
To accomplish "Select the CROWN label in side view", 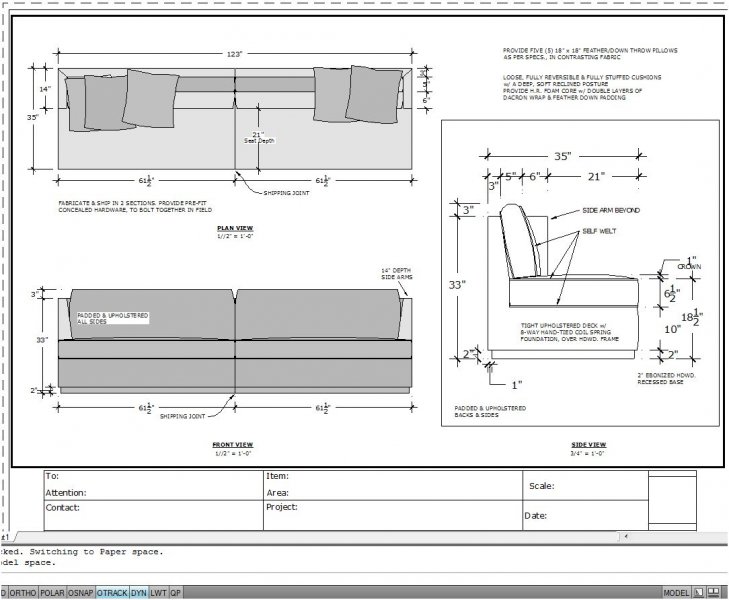I will 689,267.
